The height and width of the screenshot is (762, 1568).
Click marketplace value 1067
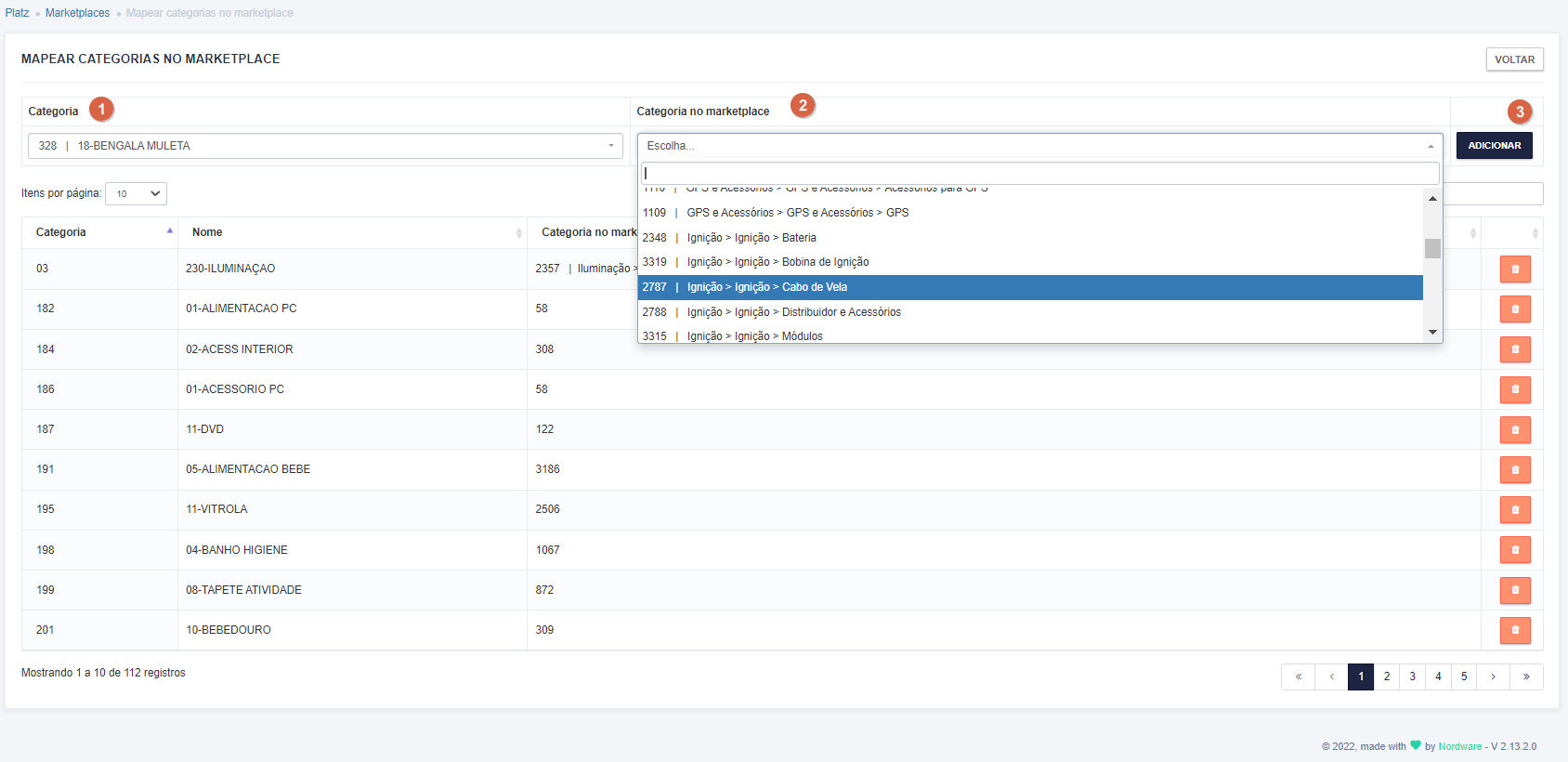coord(548,550)
